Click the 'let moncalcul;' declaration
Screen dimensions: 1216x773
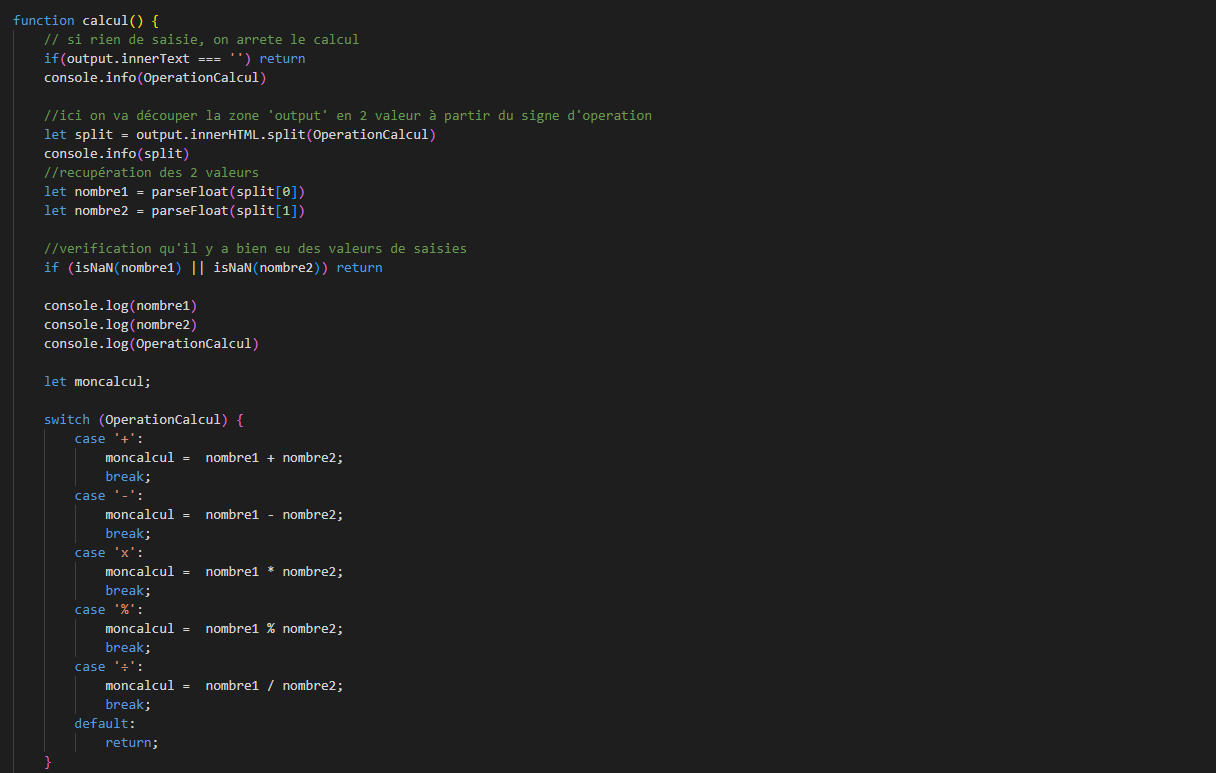(x=97, y=381)
